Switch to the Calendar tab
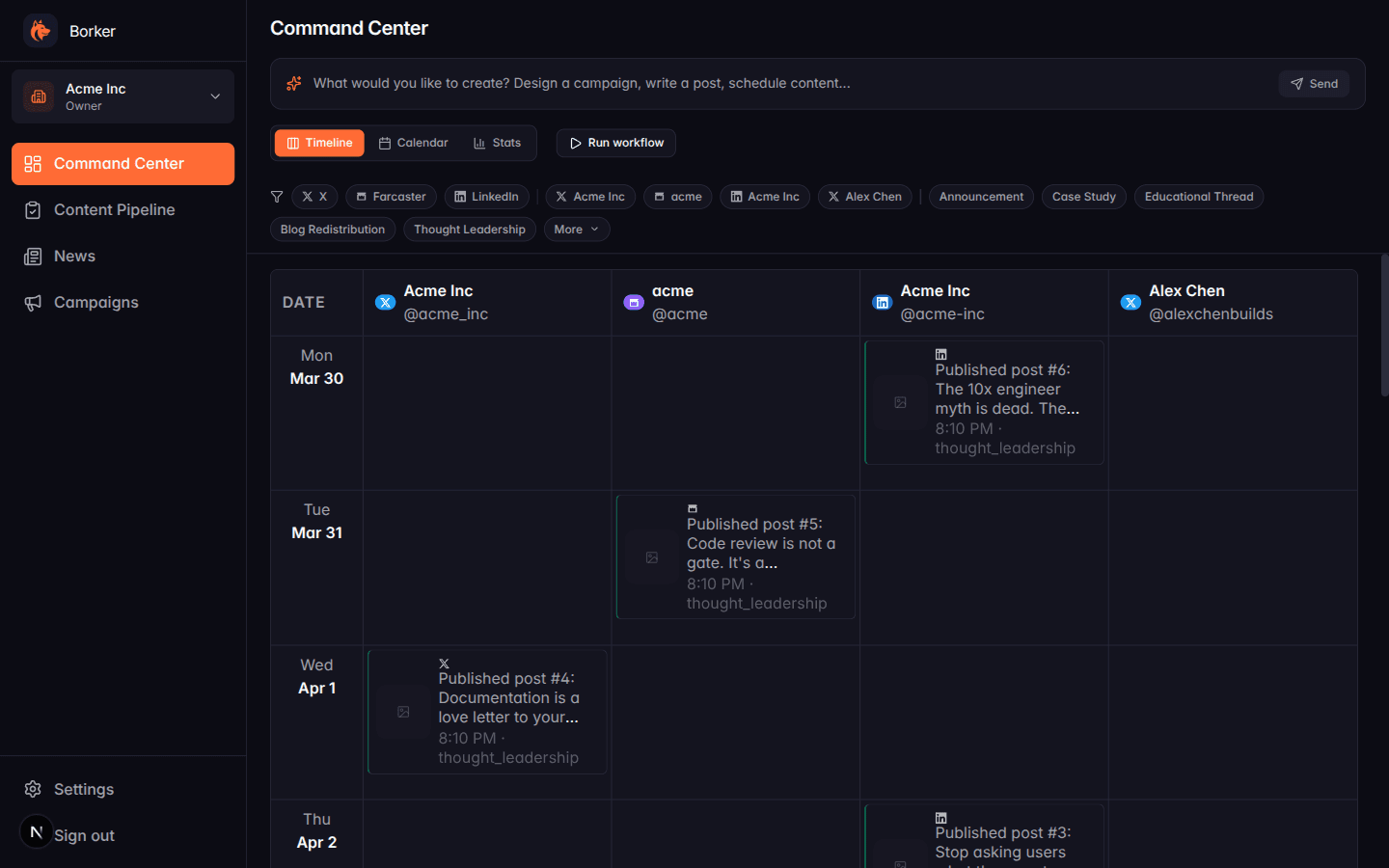Screen dimensions: 1389x868 click(414, 143)
